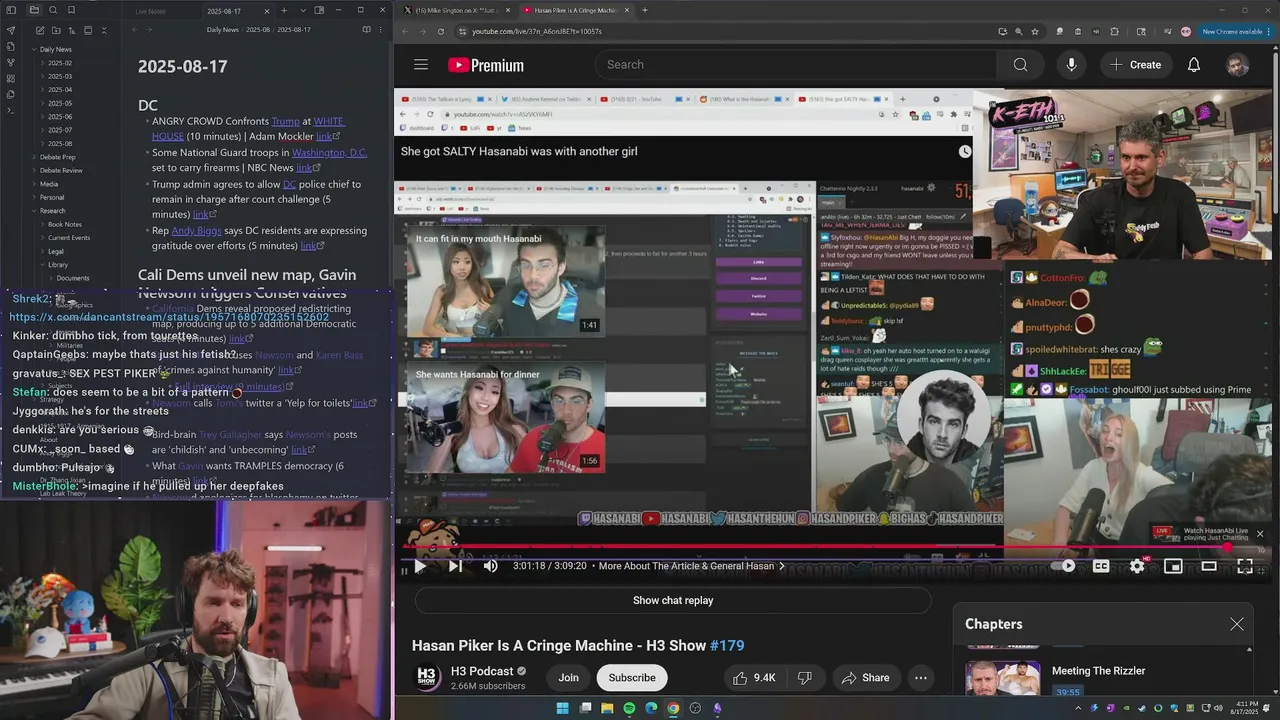Open the Andy Biggs link

point(196,230)
